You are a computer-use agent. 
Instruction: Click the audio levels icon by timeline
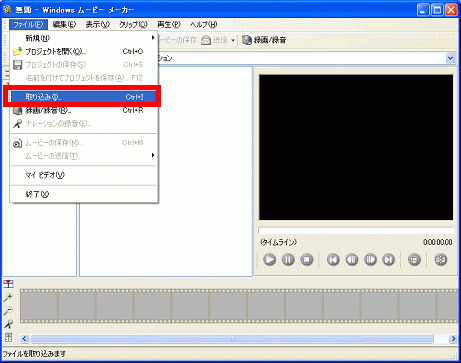click(8, 337)
